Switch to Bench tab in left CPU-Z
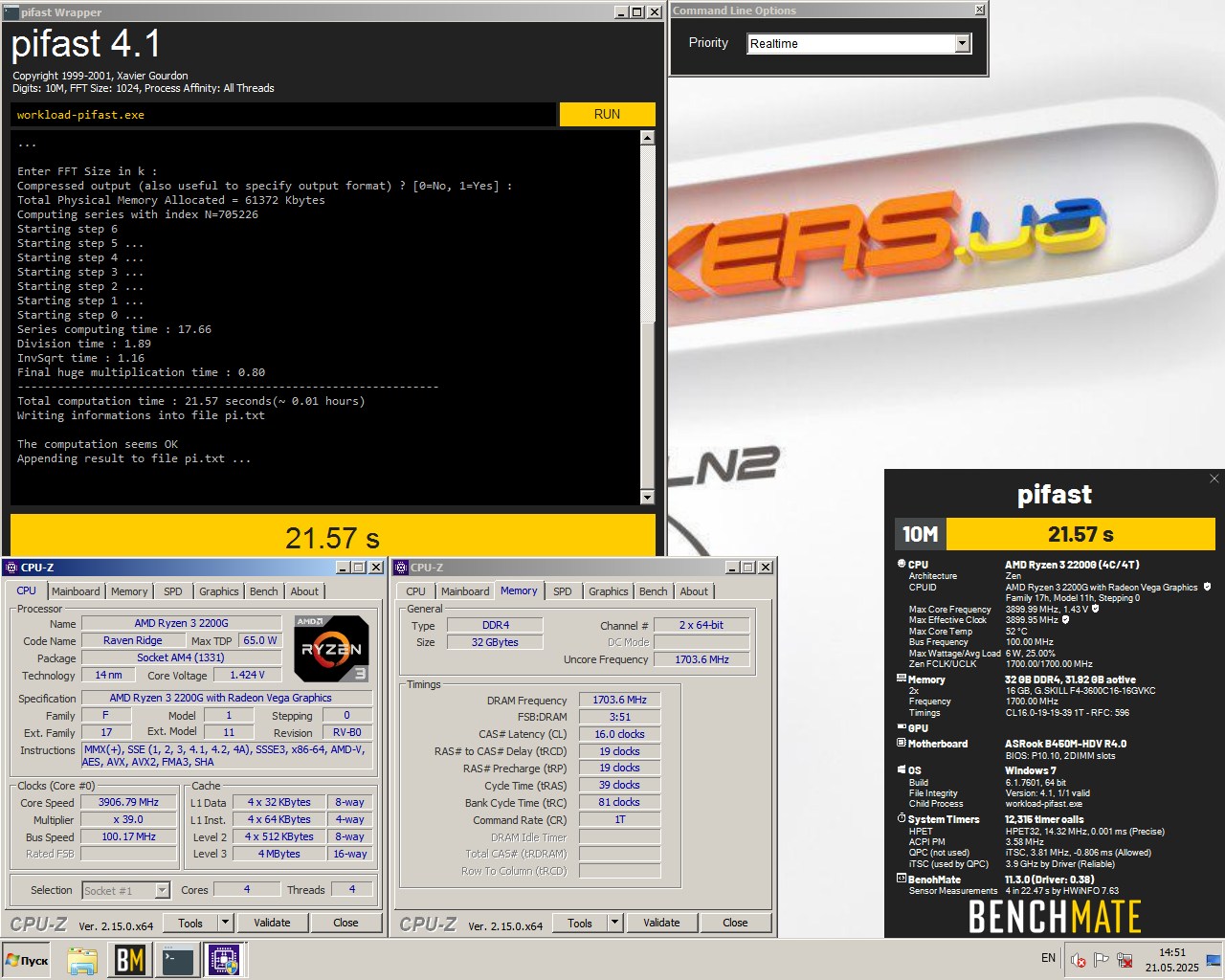 point(264,591)
